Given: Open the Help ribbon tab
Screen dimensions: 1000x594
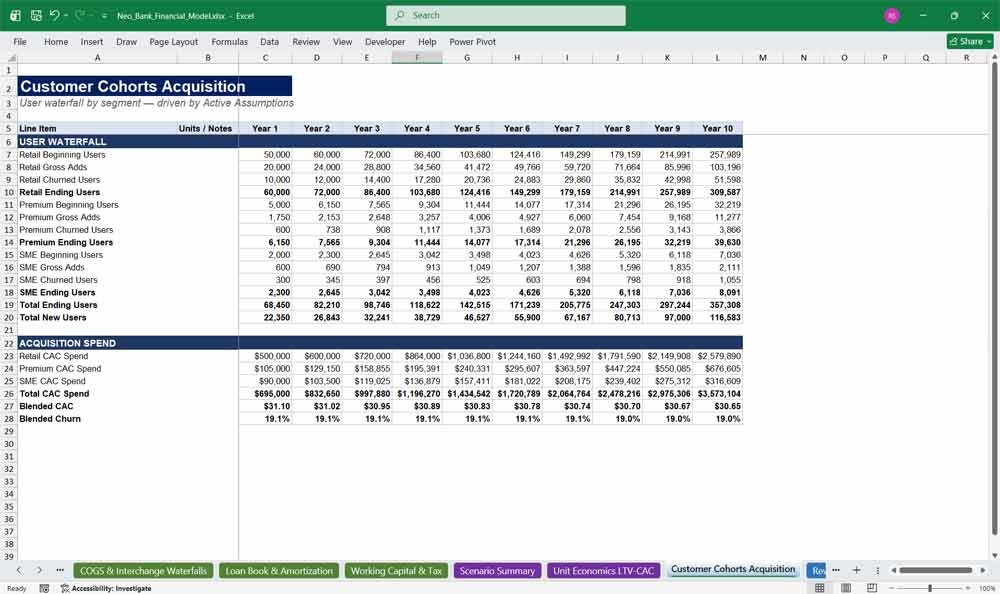Looking at the screenshot, I should click(427, 41).
